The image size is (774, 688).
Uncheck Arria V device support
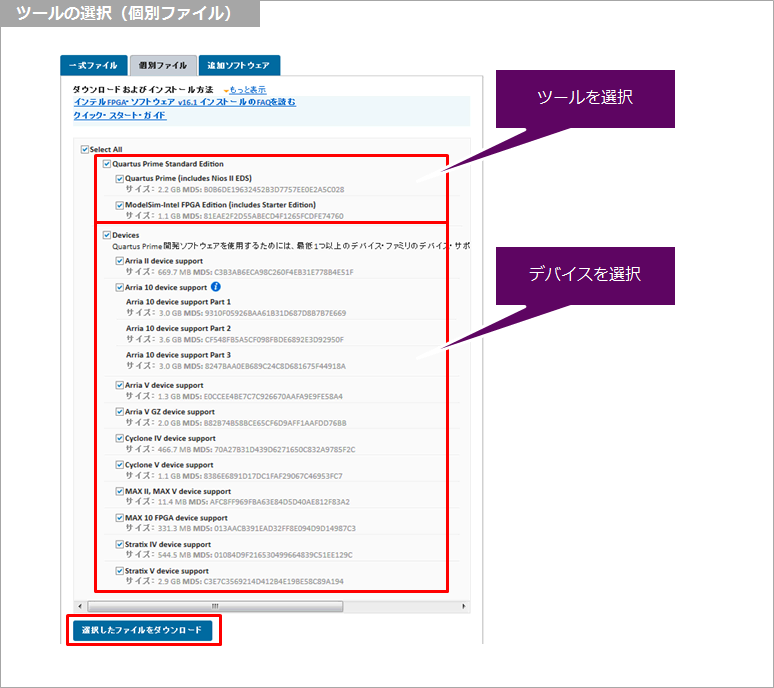(x=119, y=385)
